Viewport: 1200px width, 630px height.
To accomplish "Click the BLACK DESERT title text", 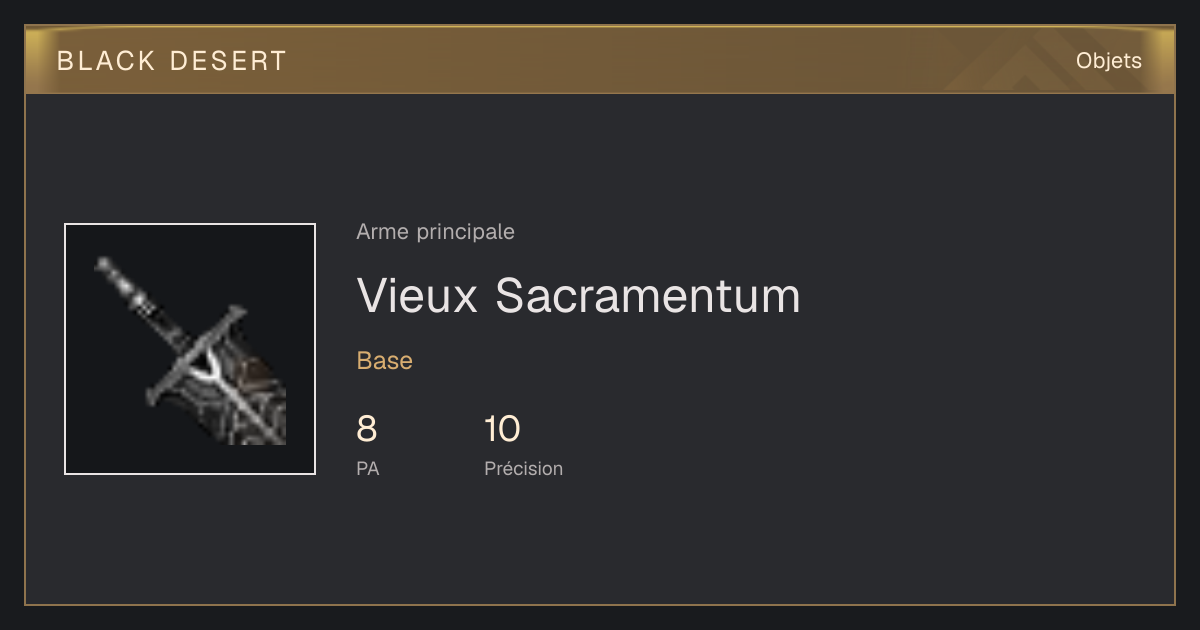I will [172, 61].
